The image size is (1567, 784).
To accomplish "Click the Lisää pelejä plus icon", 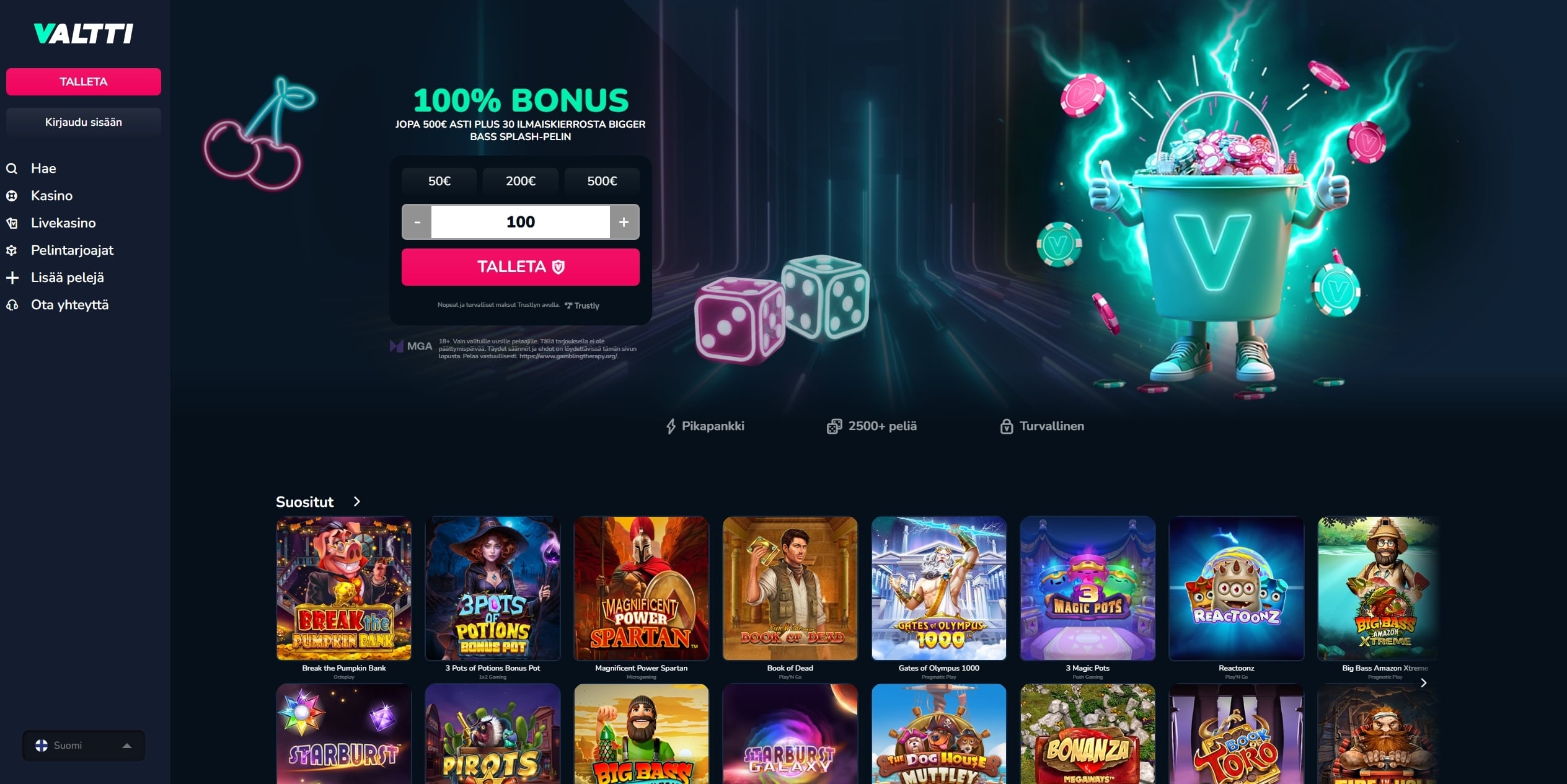I will 12,278.
